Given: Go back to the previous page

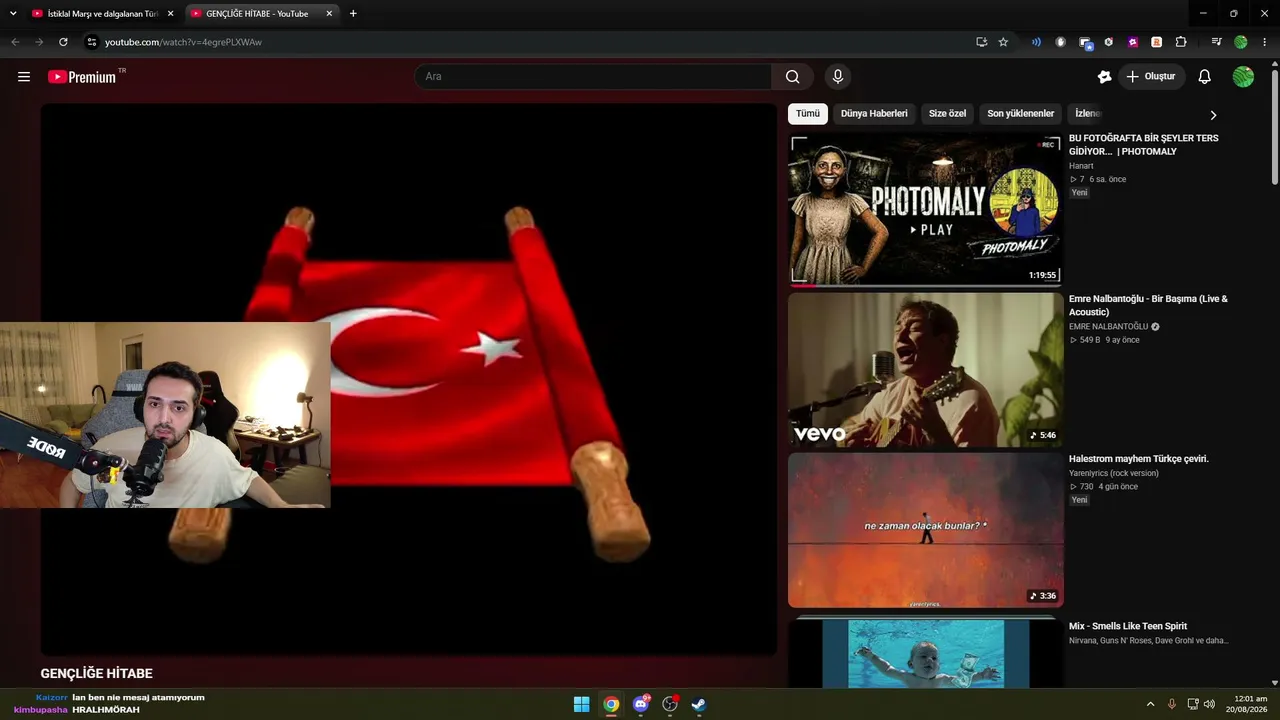Looking at the screenshot, I should click(15, 42).
